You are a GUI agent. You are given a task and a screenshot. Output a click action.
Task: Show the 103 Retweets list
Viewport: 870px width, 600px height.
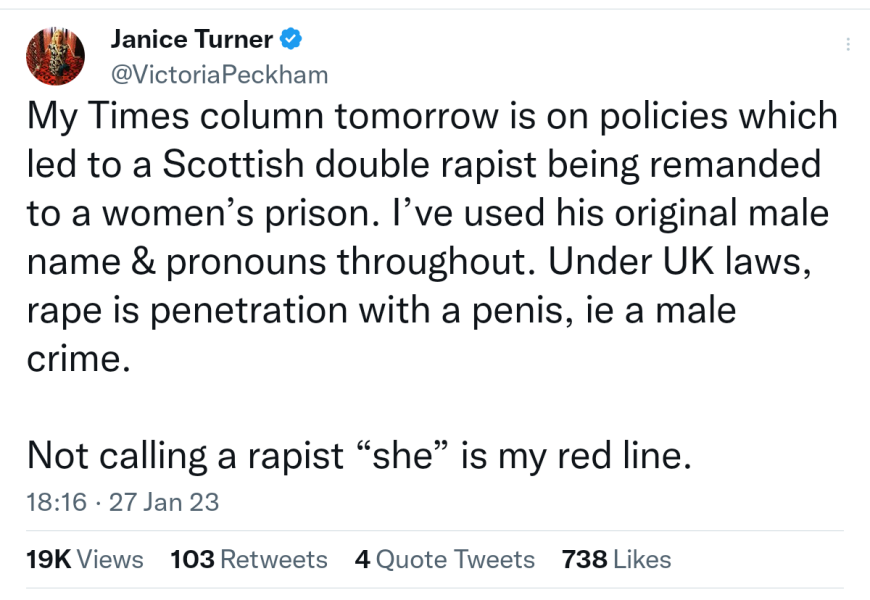pos(249,559)
